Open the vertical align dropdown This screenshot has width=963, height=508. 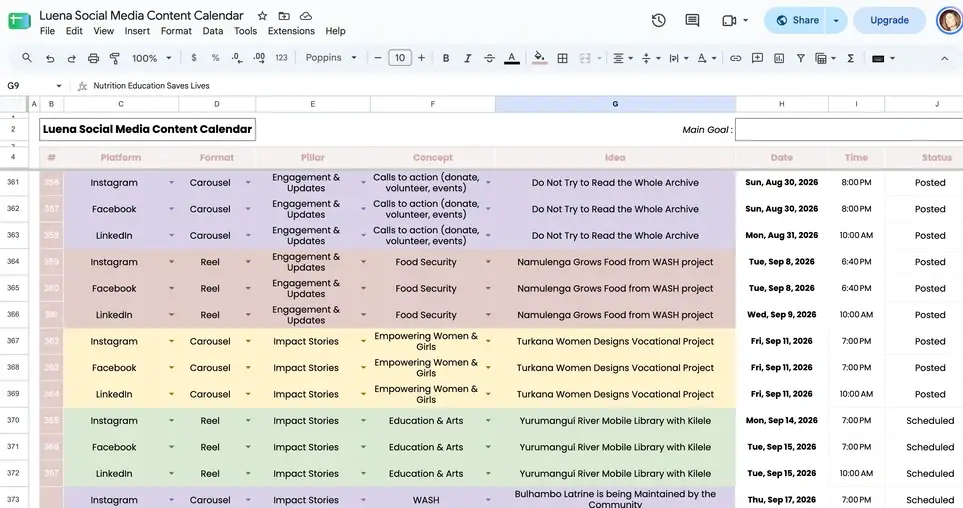click(651, 58)
